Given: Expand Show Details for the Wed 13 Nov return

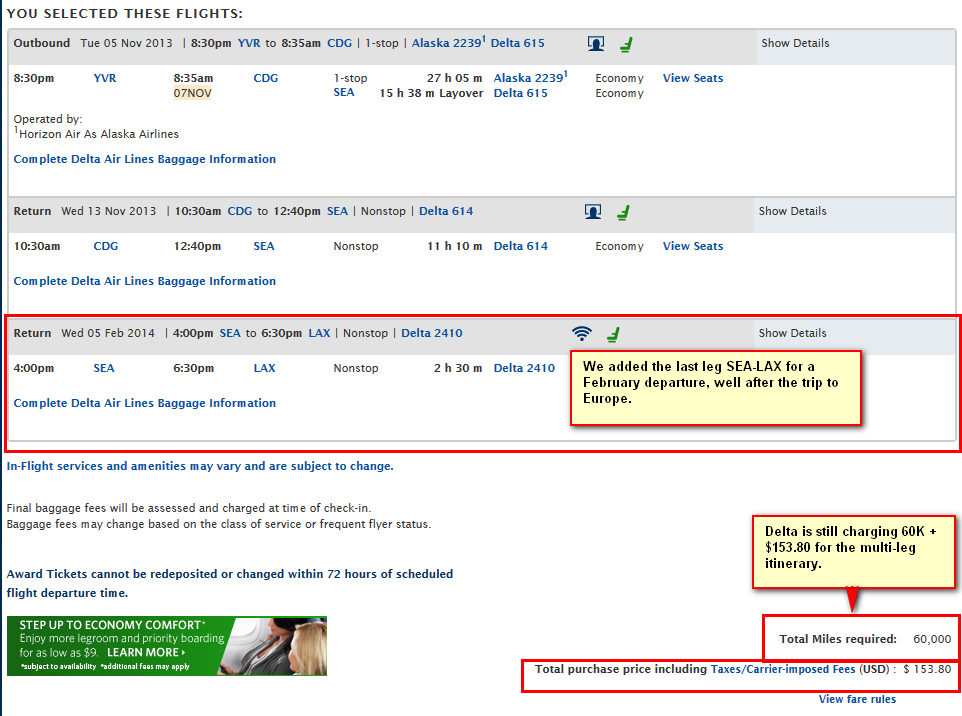Looking at the screenshot, I should click(793, 211).
